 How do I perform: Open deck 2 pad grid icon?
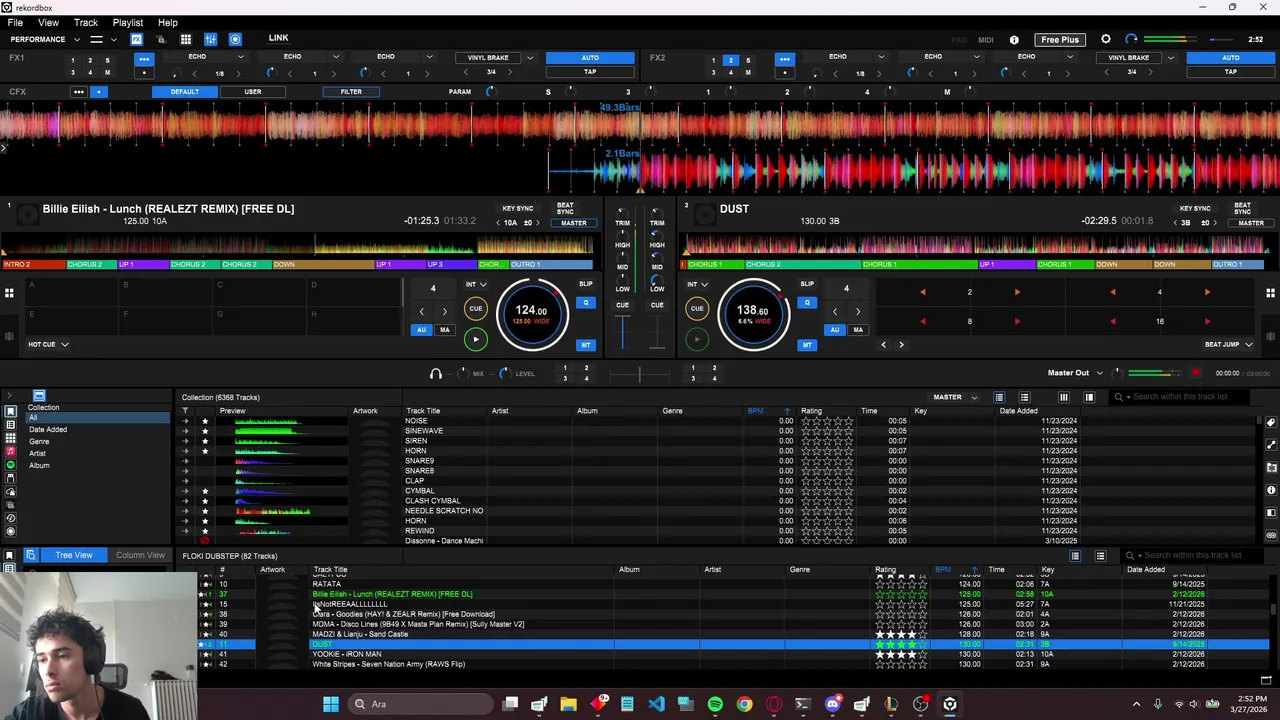coord(1270,293)
